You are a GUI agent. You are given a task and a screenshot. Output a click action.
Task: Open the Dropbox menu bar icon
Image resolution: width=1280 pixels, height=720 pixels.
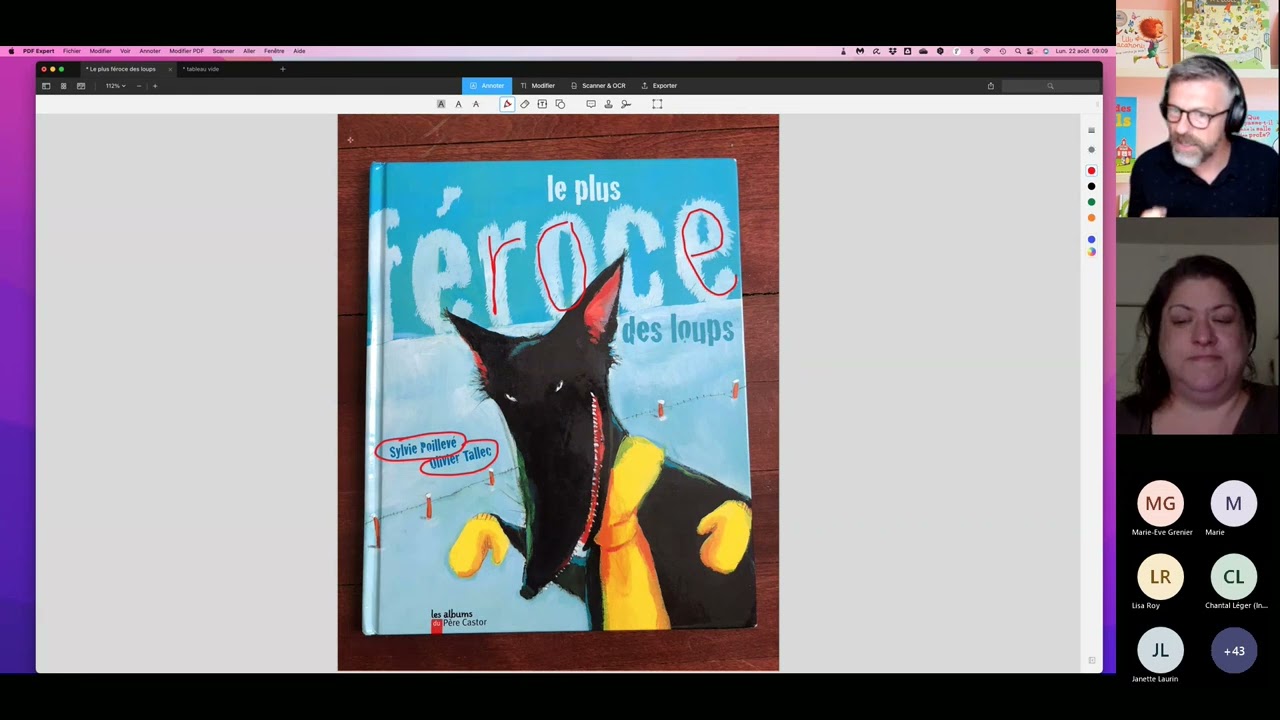[x=892, y=51]
